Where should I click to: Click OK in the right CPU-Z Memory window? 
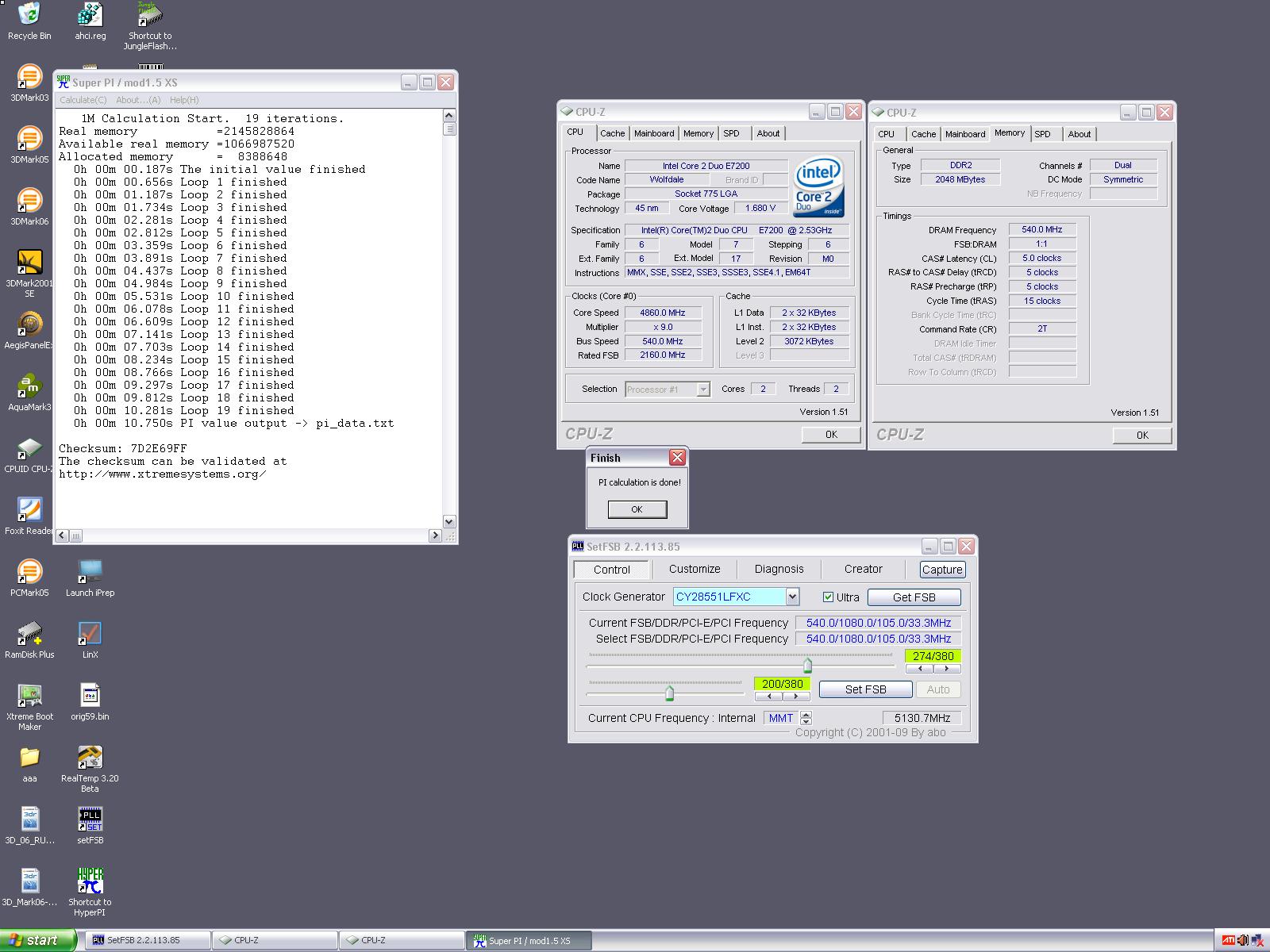tap(1142, 435)
